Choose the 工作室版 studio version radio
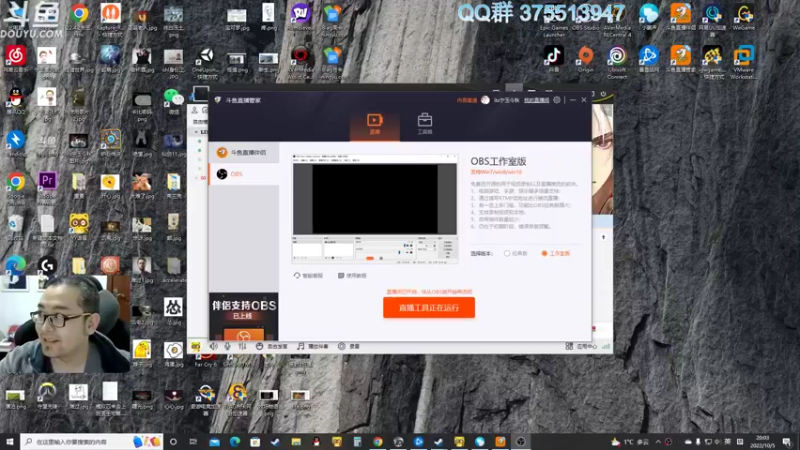This screenshot has height=450, width=800. click(x=556, y=254)
